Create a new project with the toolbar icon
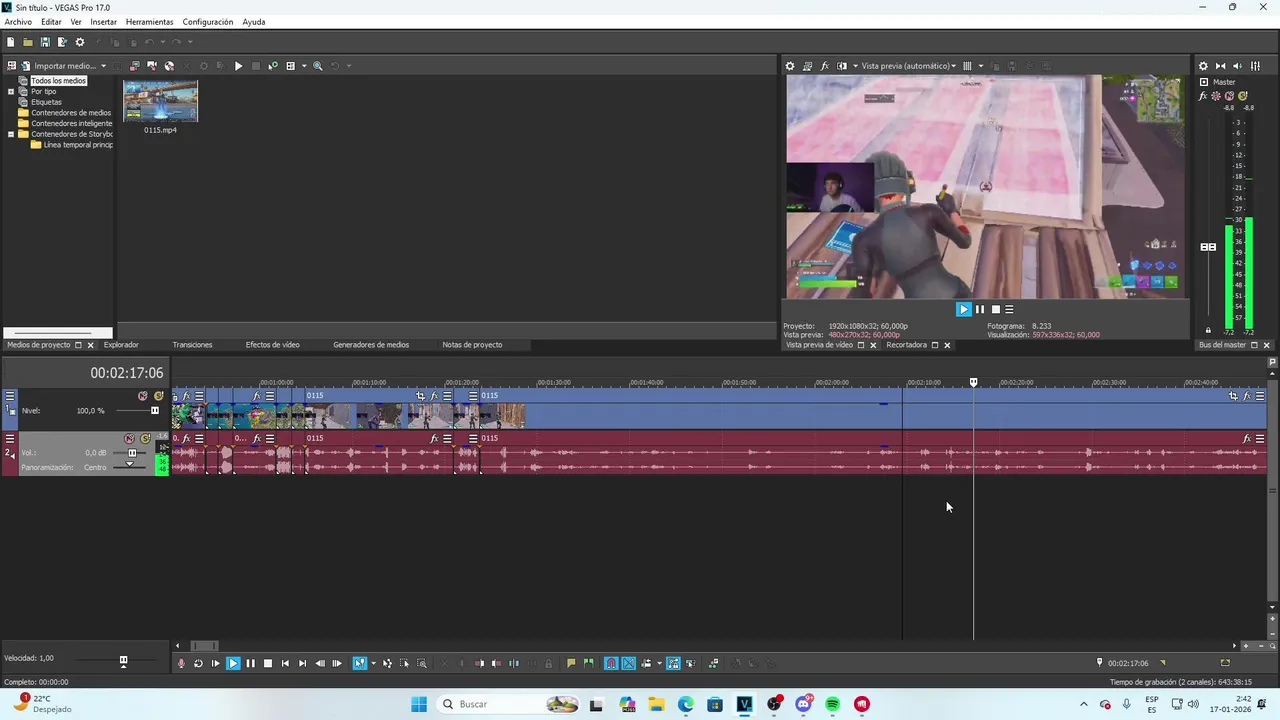This screenshot has width=1280, height=720. click(x=10, y=42)
